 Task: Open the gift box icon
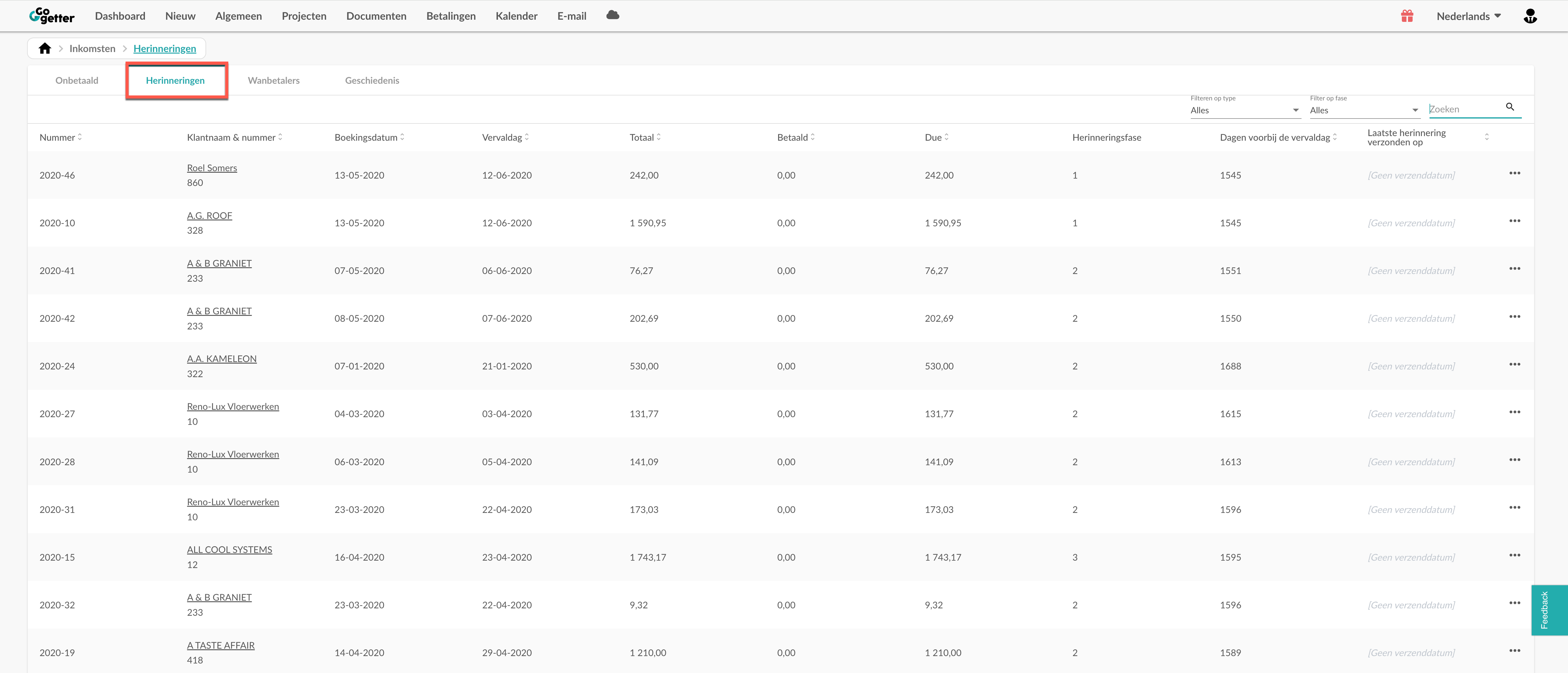[1407, 16]
